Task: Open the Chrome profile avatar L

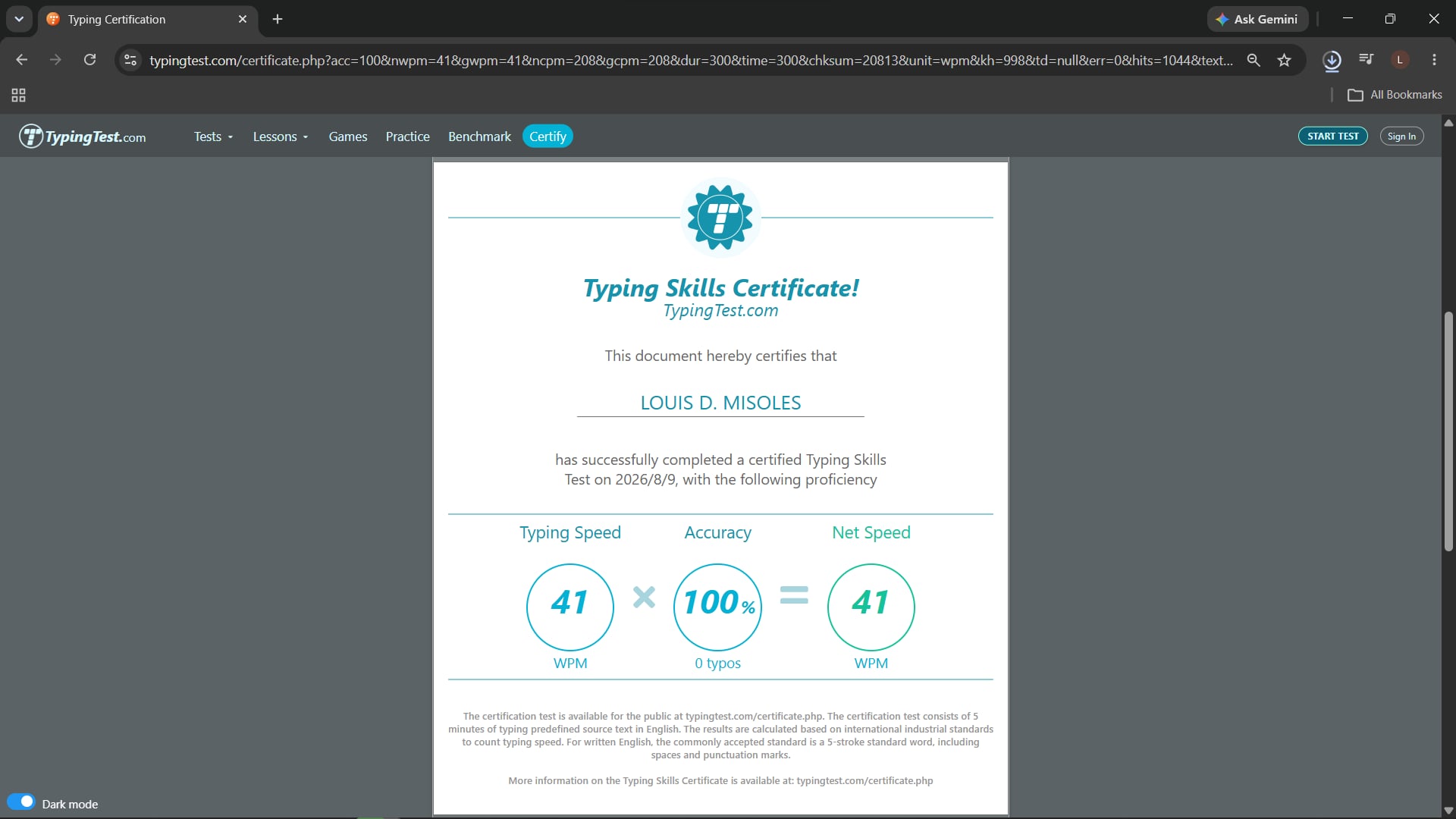Action: point(1400,60)
